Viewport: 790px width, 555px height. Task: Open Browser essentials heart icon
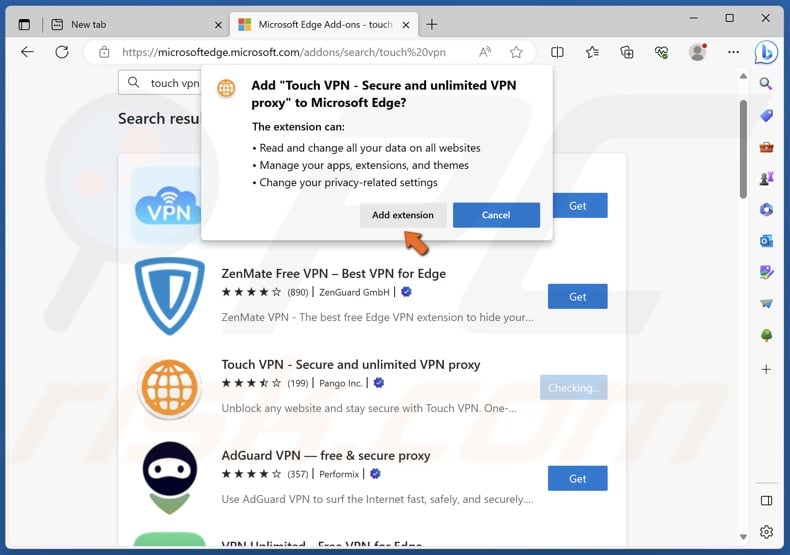(x=662, y=52)
